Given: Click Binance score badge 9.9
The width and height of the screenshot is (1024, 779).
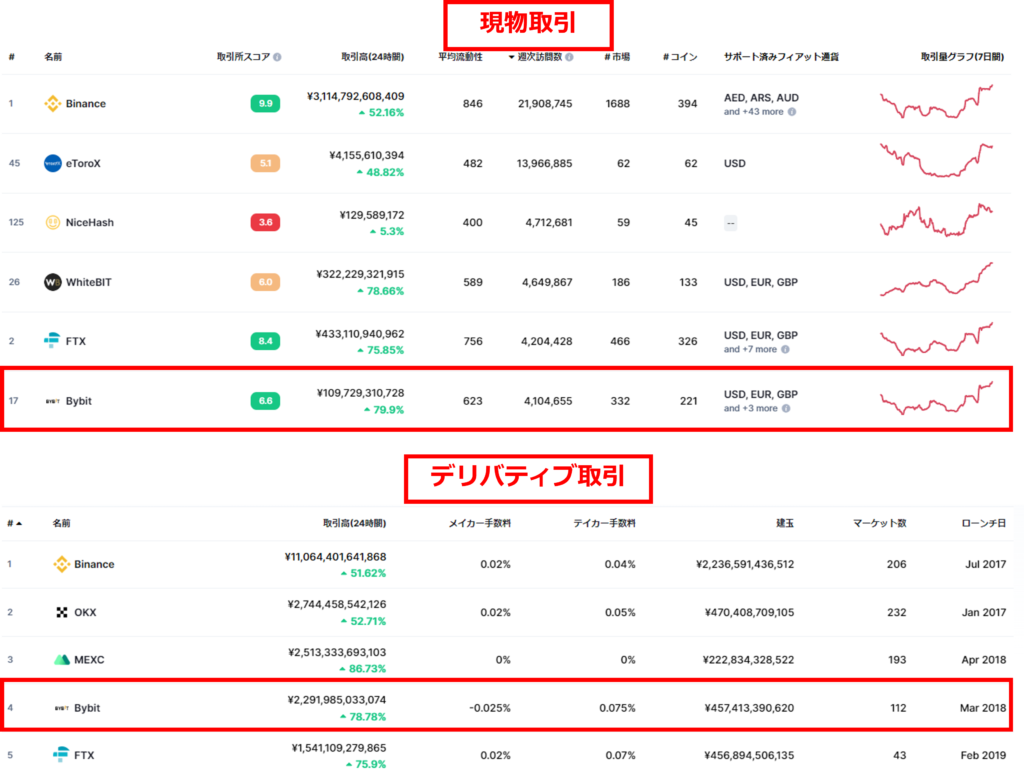Looking at the screenshot, I should point(265,103).
